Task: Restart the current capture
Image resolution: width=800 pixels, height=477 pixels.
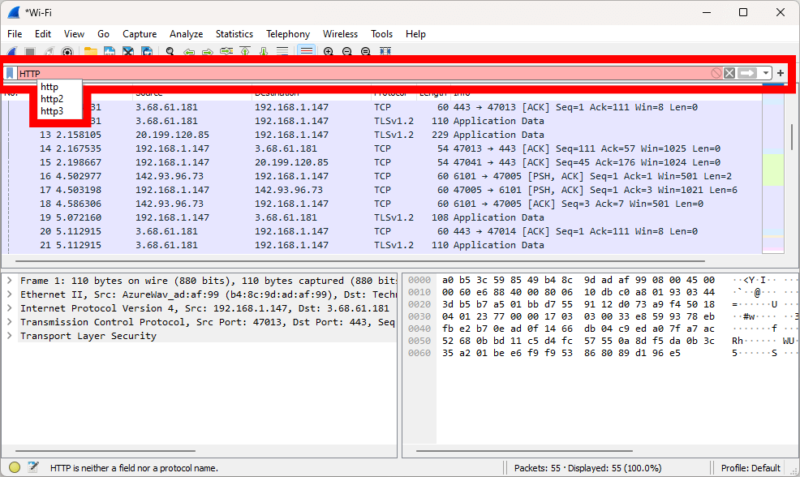Action: point(49,52)
